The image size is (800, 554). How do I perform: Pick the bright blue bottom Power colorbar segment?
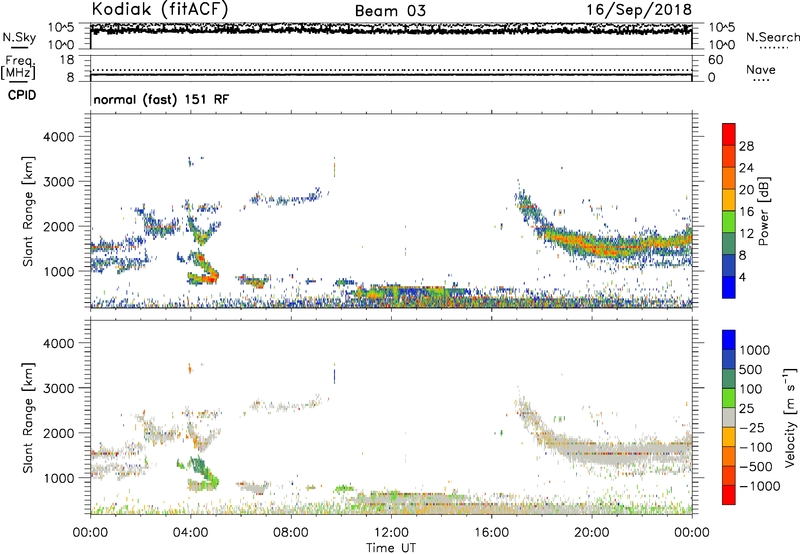(x=729, y=287)
